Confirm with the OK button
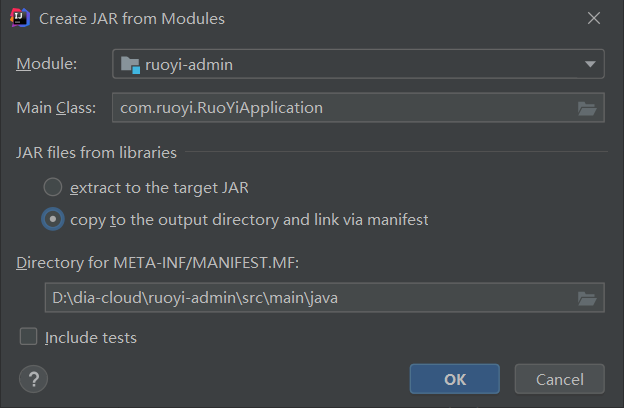 pyautogui.click(x=455, y=379)
